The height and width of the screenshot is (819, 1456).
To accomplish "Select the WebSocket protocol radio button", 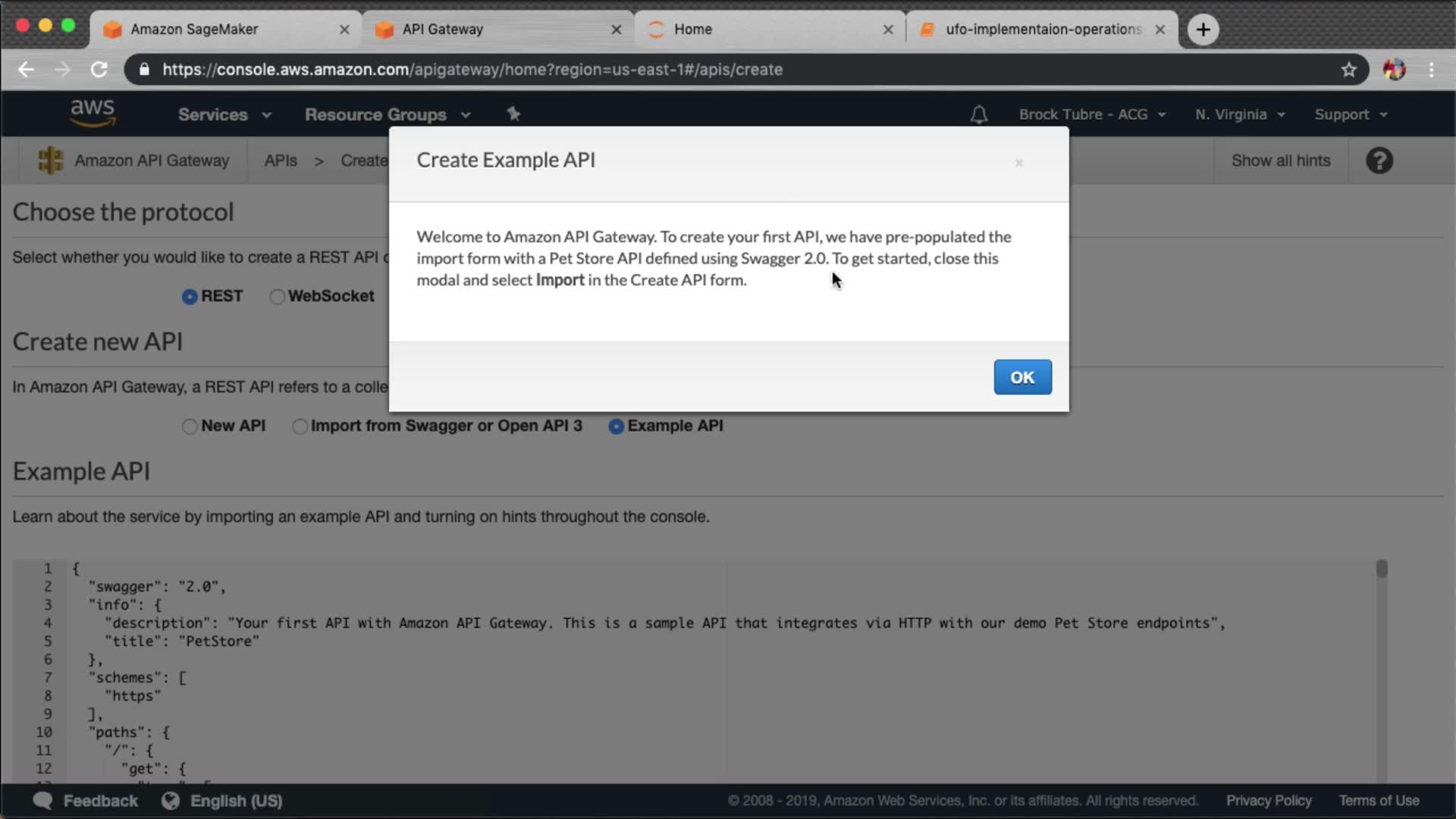I will click(277, 297).
